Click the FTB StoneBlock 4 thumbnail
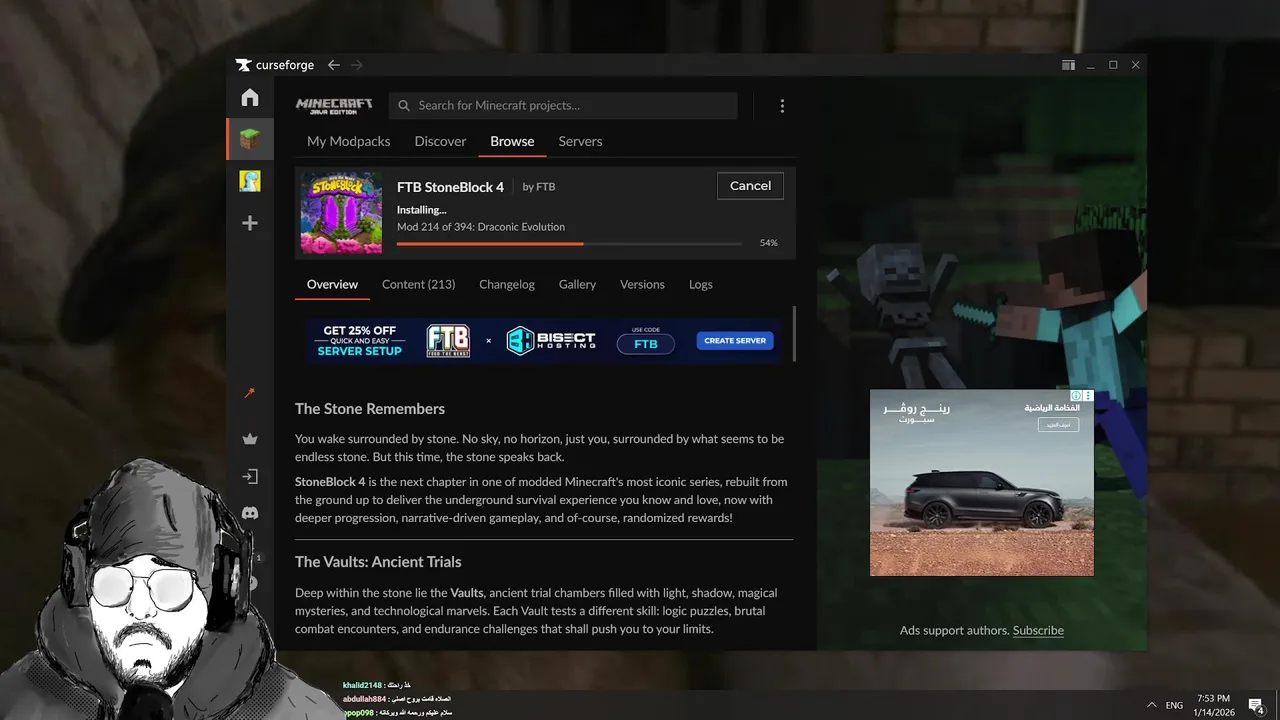This screenshot has width=1280, height=720. 341,213
